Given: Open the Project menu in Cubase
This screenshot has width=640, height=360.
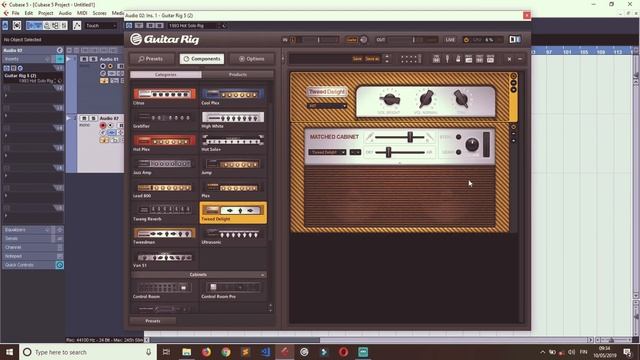Looking at the screenshot, I should (x=46, y=13).
